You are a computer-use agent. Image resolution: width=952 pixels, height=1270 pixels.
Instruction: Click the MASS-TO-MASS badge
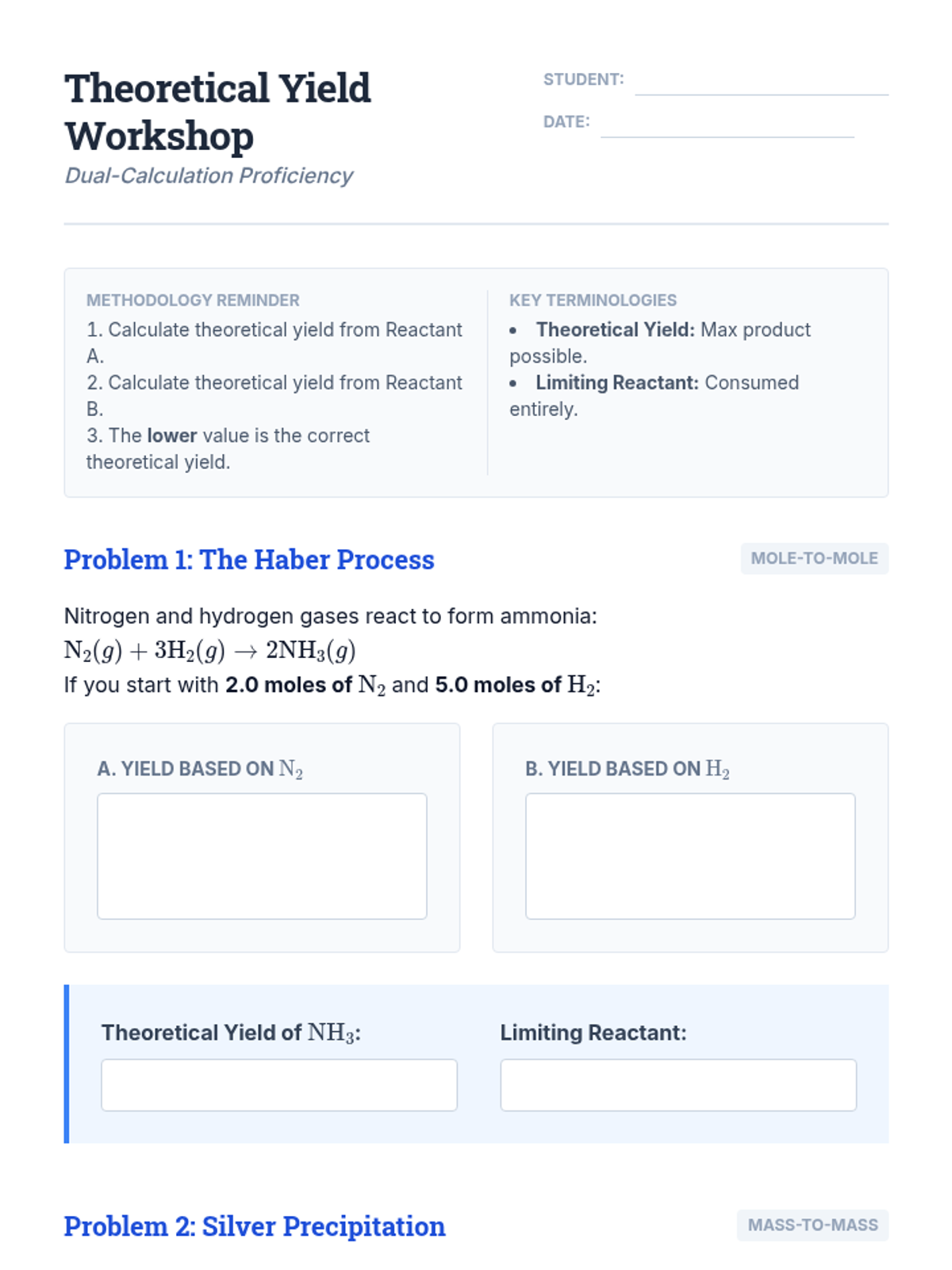coord(812,1226)
